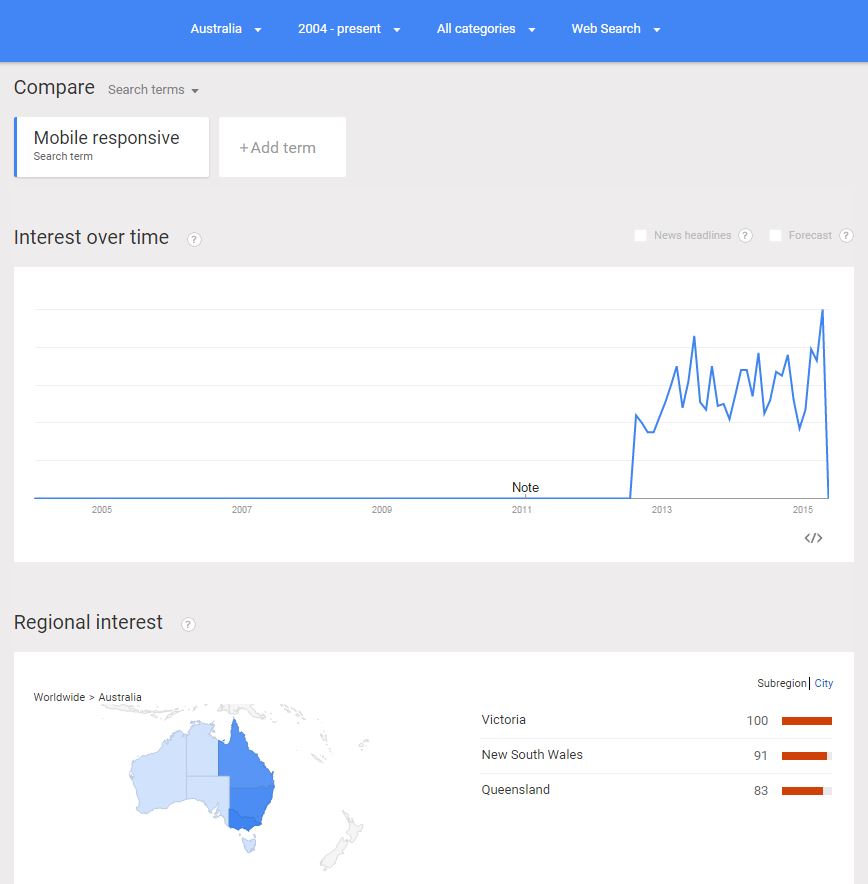Open the News headlines help tooltip
Image resolution: width=868 pixels, height=884 pixels.
[745, 235]
